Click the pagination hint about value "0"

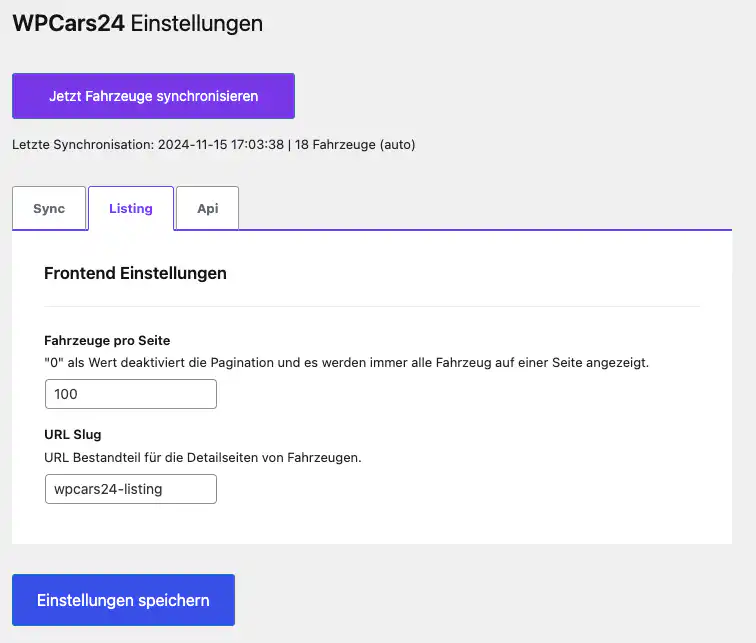click(346, 362)
